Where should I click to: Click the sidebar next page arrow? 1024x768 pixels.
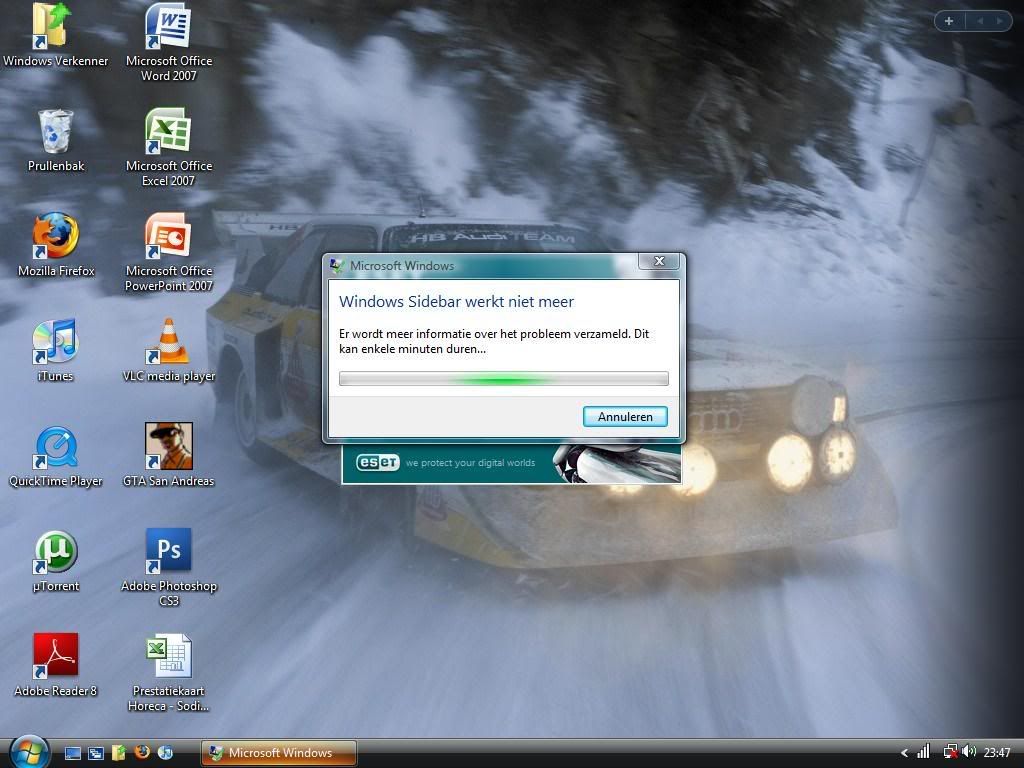pyautogui.click(x=999, y=21)
